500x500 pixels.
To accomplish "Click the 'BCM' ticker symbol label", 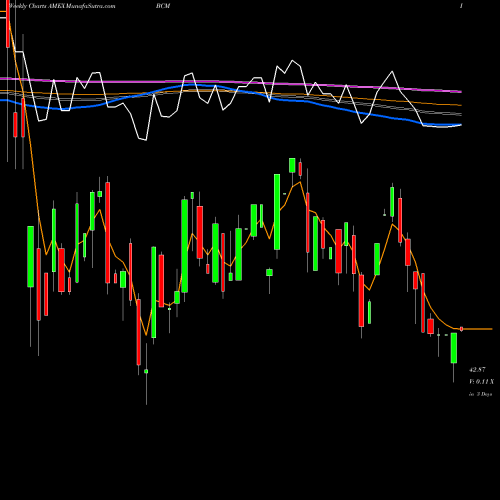I will 163,6.
